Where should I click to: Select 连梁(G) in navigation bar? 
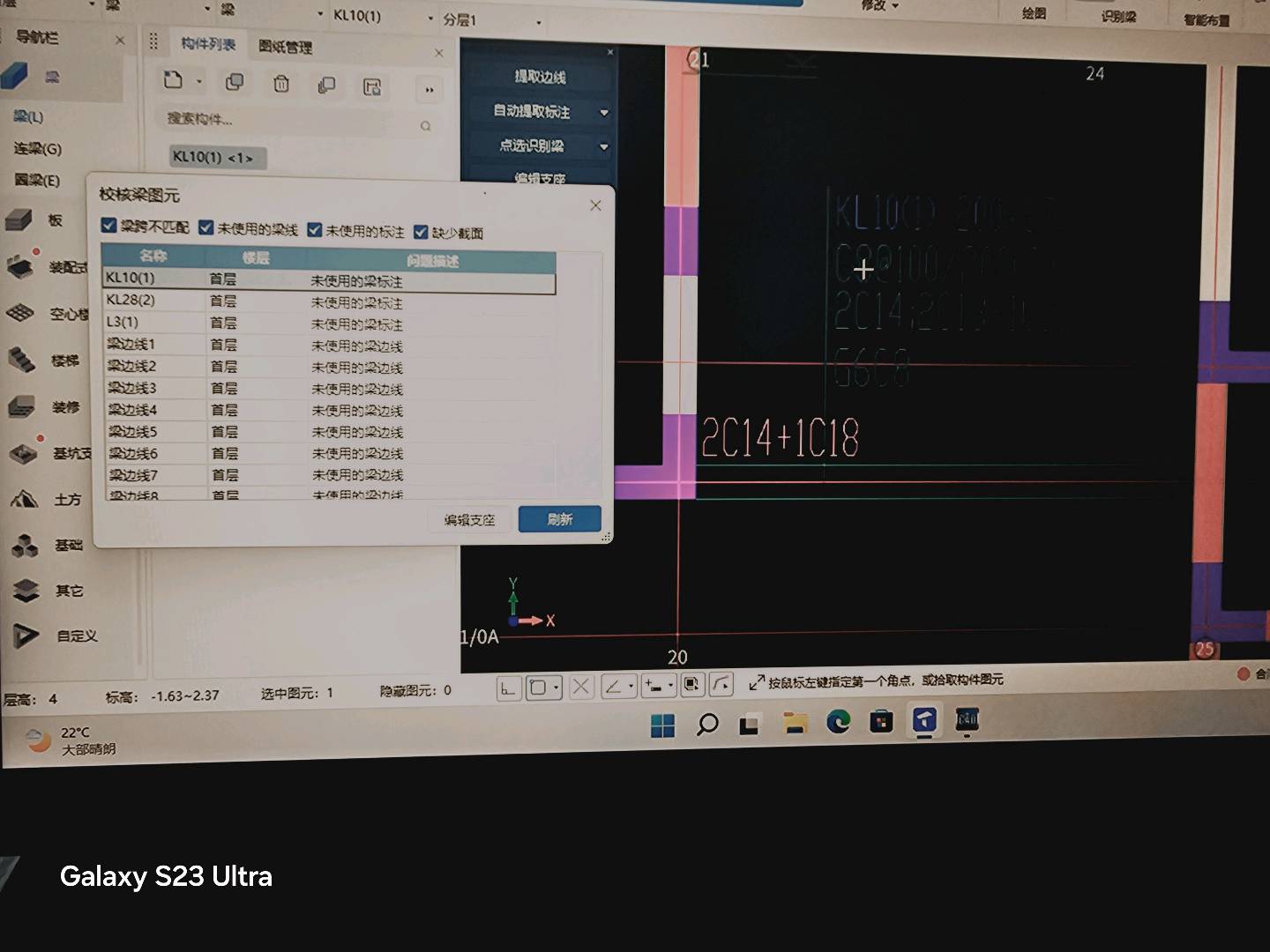point(37,148)
